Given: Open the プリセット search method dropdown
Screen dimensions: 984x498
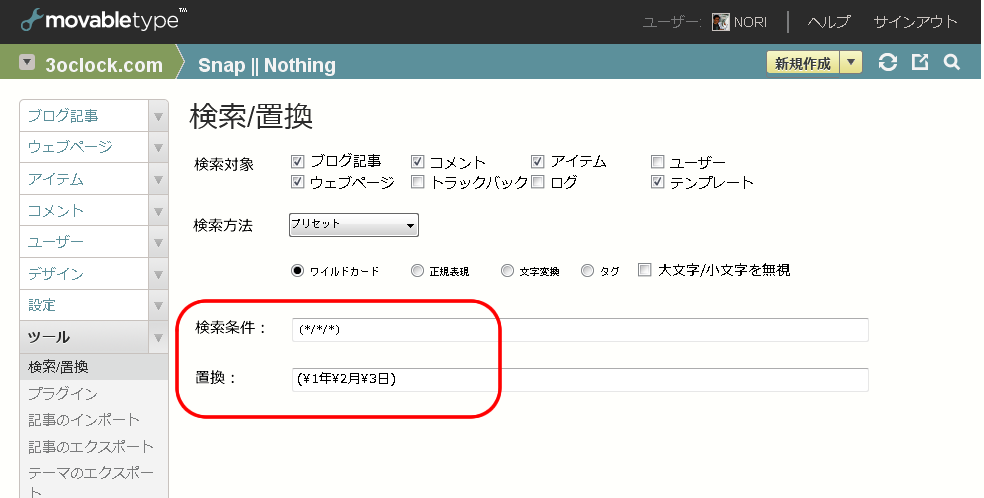Looking at the screenshot, I should [x=353, y=225].
